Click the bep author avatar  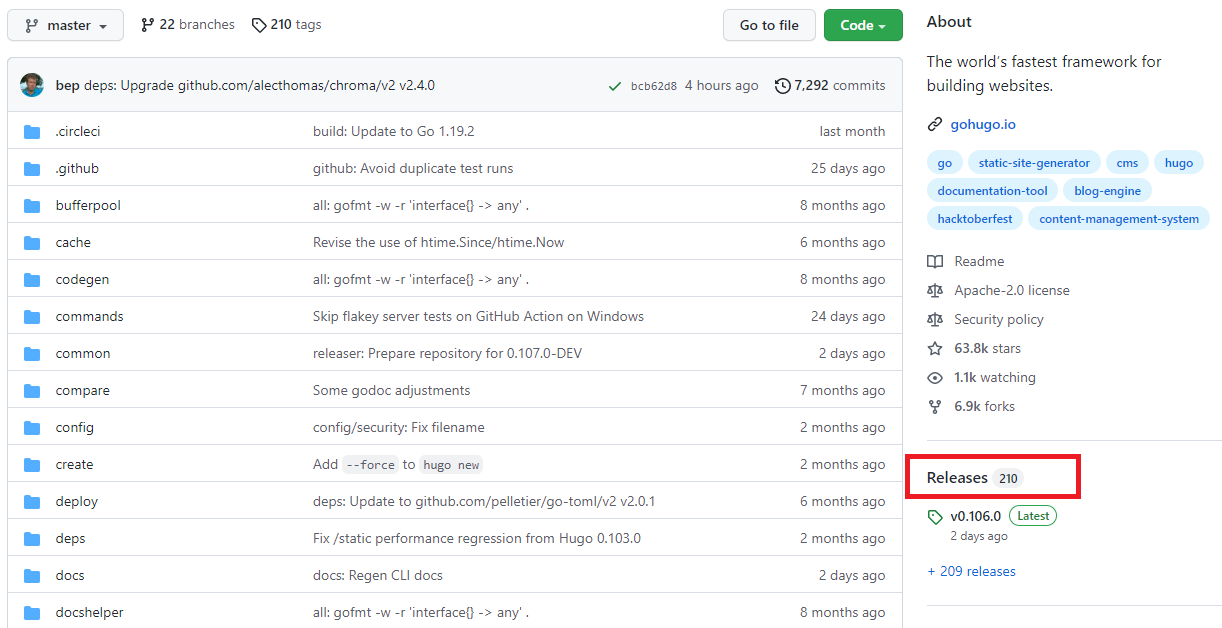click(x=32, y=85)
